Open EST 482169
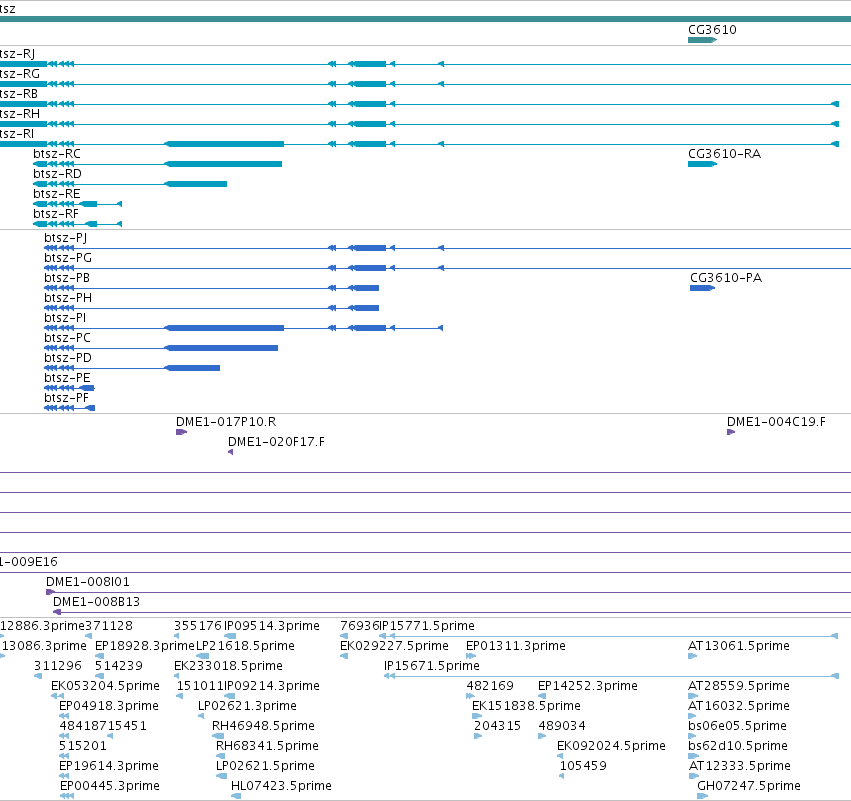This screenshot has height=801, width=851. coord(490,686)
